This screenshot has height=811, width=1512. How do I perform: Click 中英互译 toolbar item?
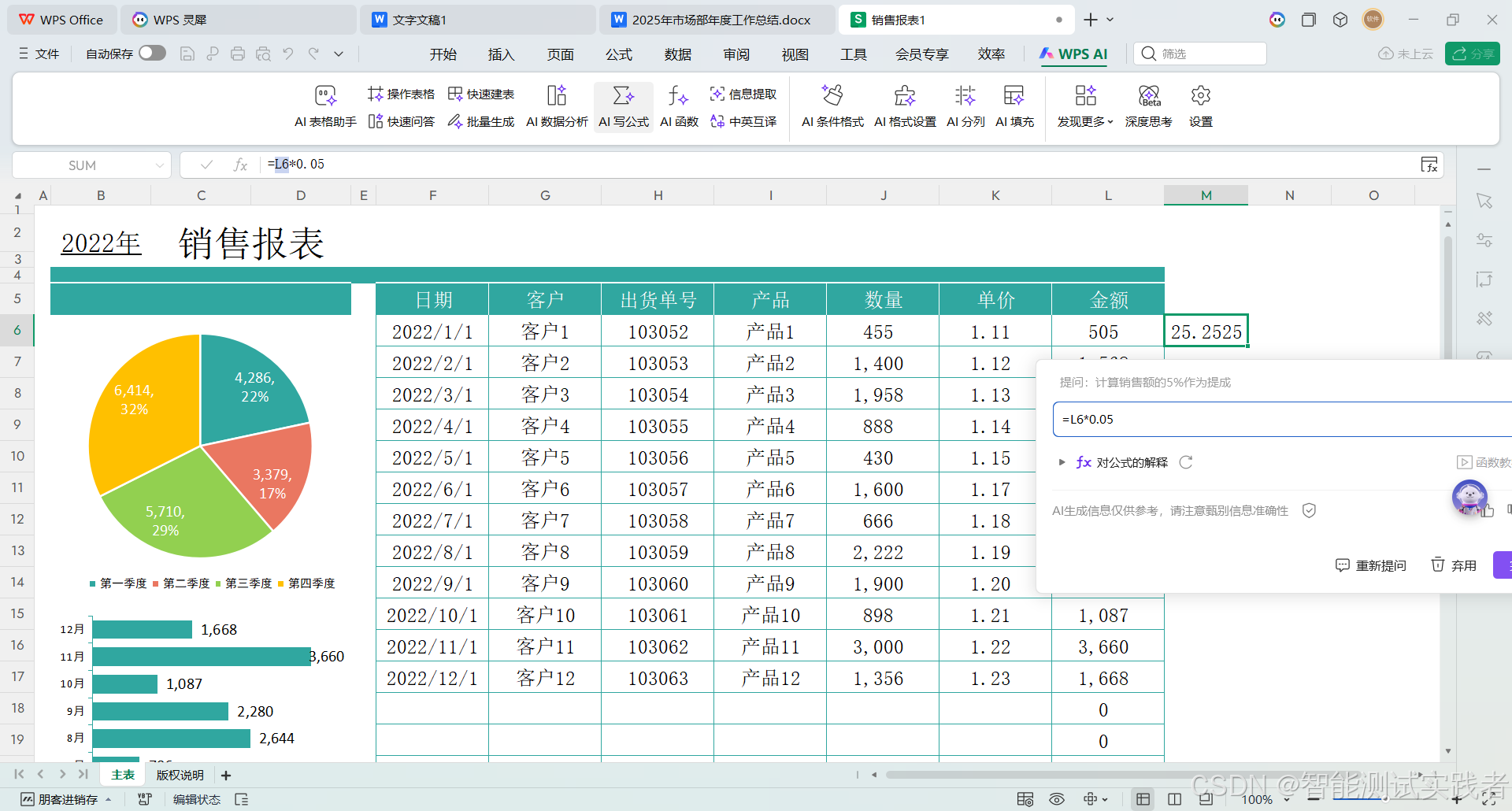pyautogui.click(x=743, y=121)
